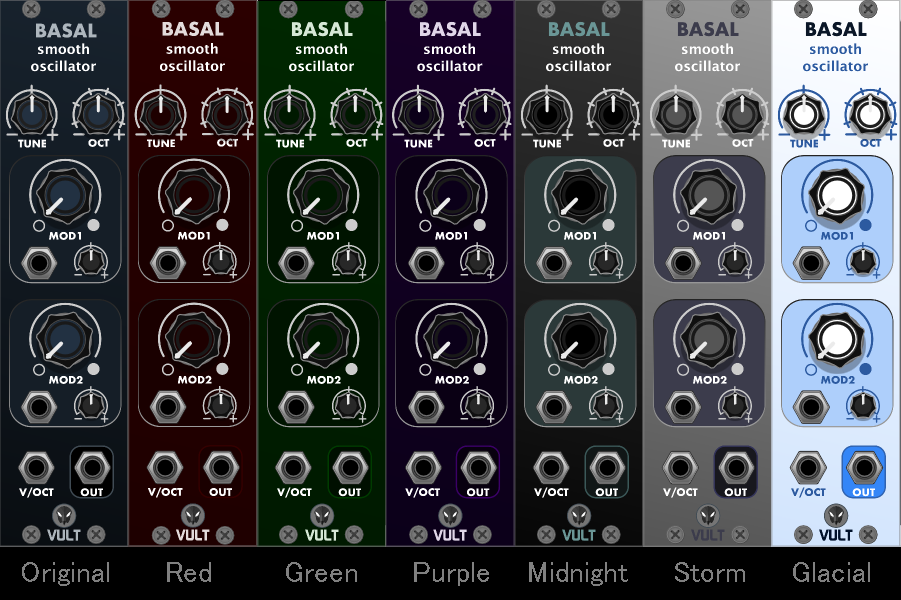Click the OCT knob on Green module
This screenshot has height=600, width=901.
pyautogui.click(x=356, y=113)
